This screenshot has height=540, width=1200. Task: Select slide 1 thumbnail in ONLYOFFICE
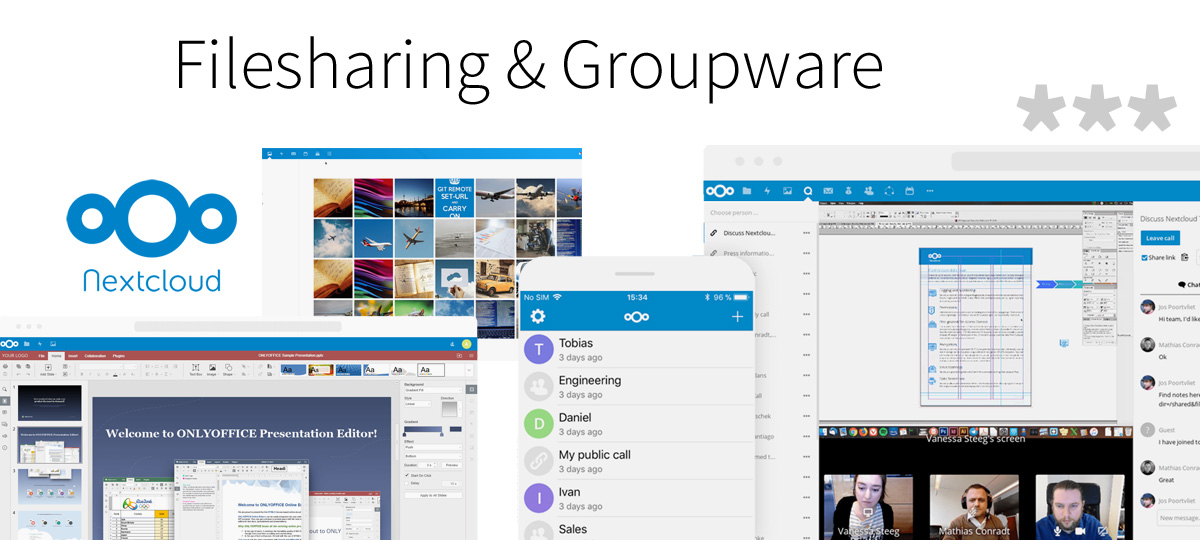click(x=50, y=402)
